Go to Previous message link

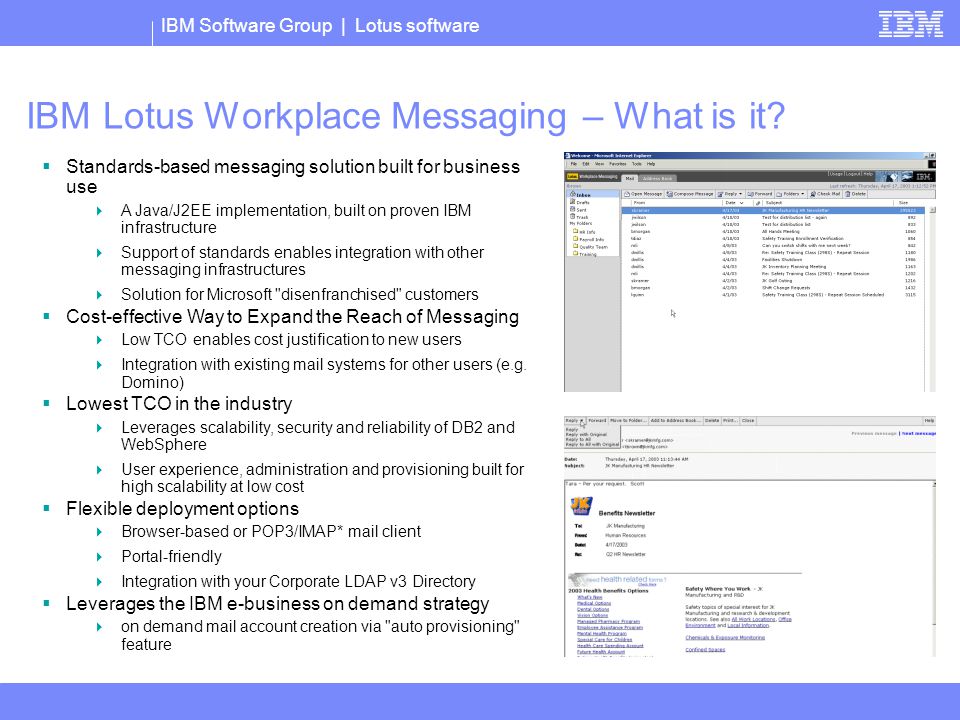pos(874,433)
